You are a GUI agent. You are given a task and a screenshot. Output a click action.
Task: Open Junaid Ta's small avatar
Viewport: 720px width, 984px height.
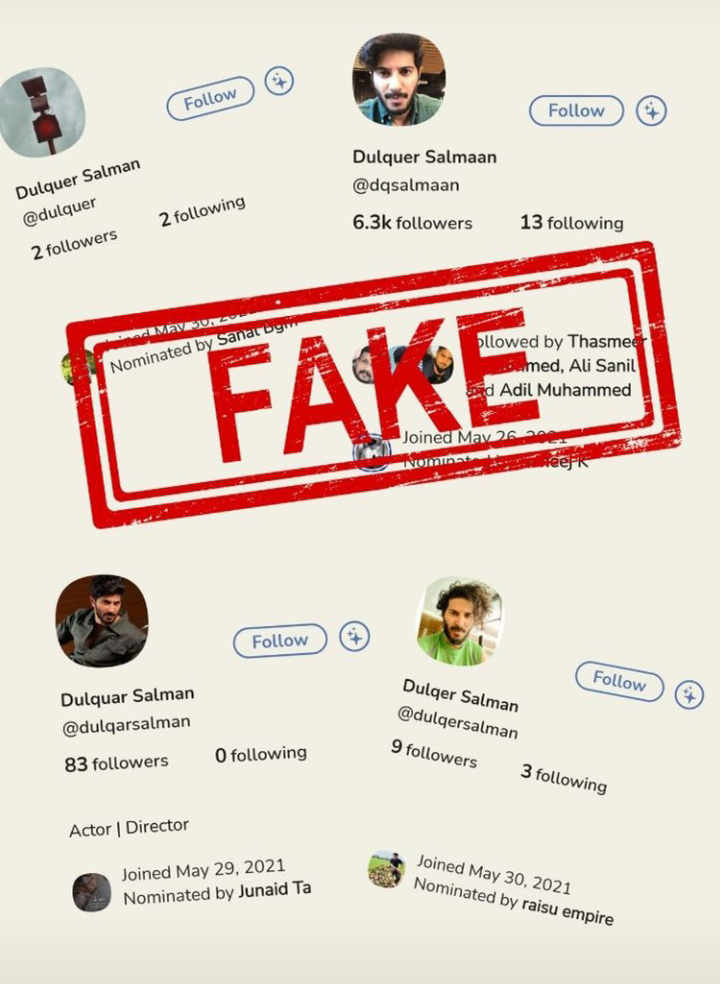(x=92, y=892)
